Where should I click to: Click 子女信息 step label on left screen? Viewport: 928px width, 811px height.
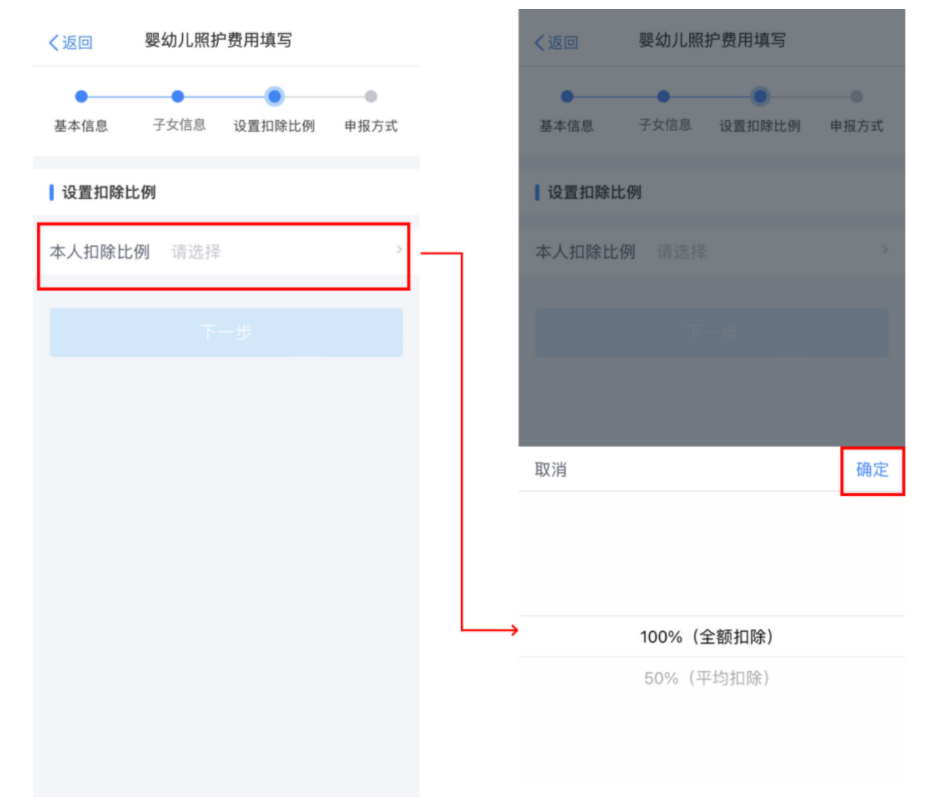[x=179, y=125]
